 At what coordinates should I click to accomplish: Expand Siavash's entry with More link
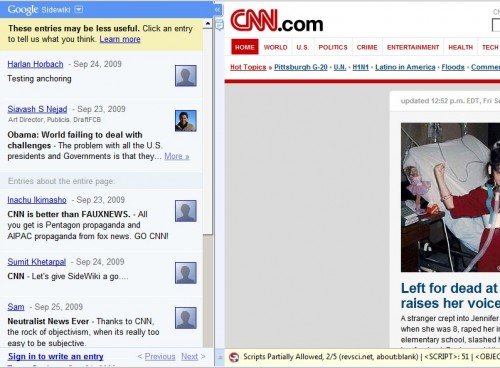(x=177, y=156)
